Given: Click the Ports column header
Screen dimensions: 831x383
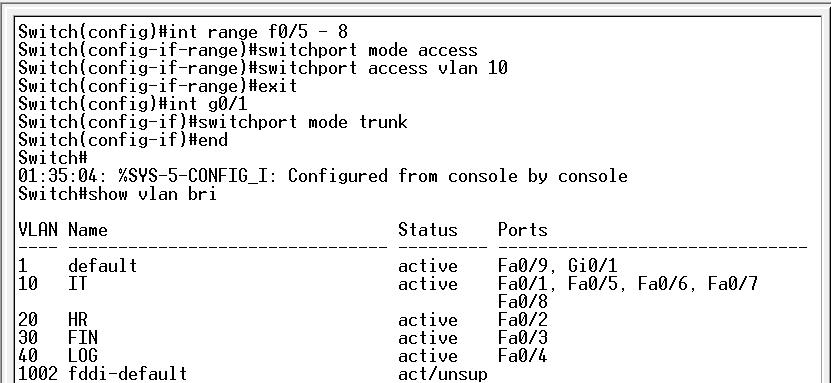Looking at the screenshot, I should coord(523,230).
